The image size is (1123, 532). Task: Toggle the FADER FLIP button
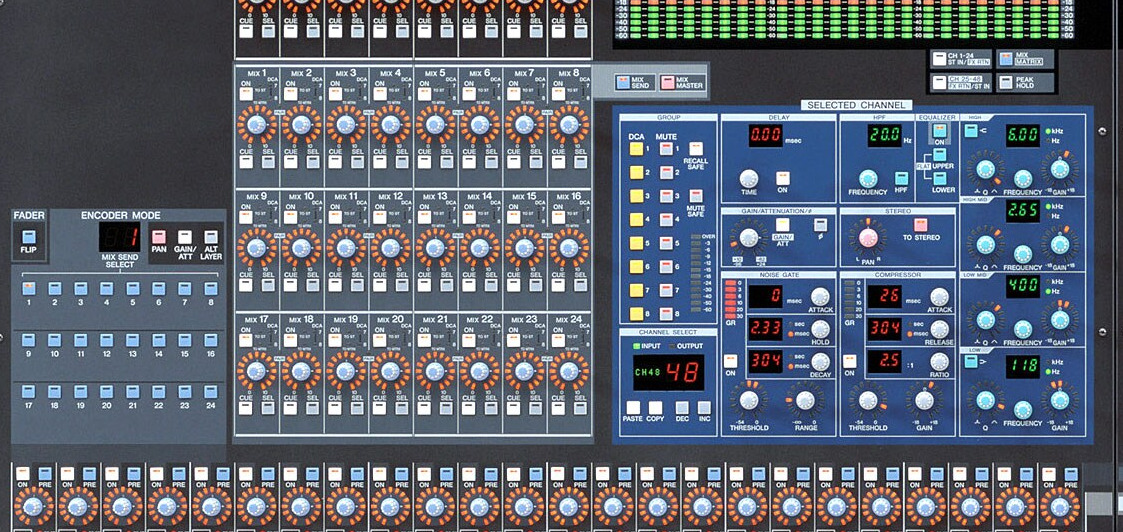click(29, 237)
